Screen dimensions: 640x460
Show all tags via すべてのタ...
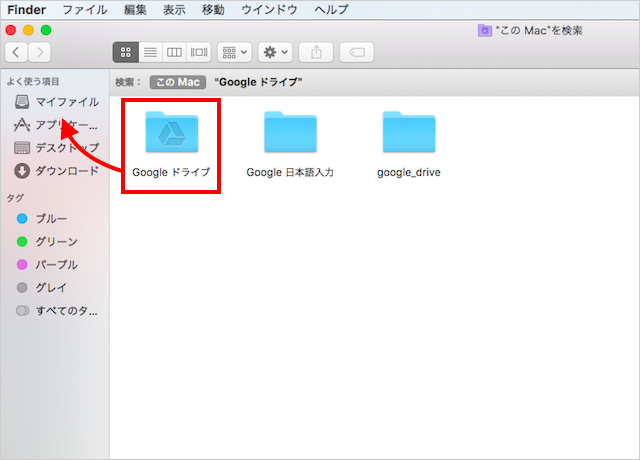56,311
